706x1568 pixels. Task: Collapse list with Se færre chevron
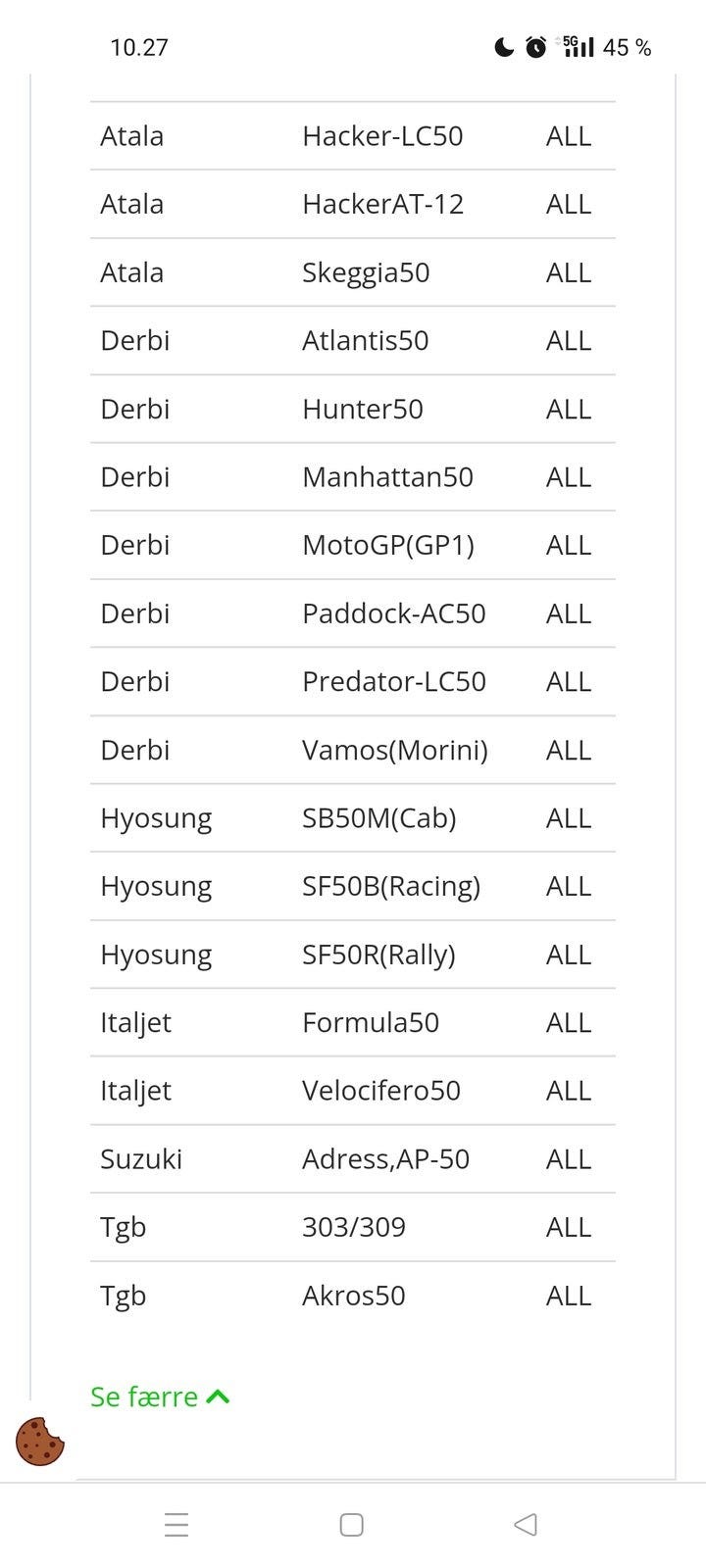point(219,1396)
